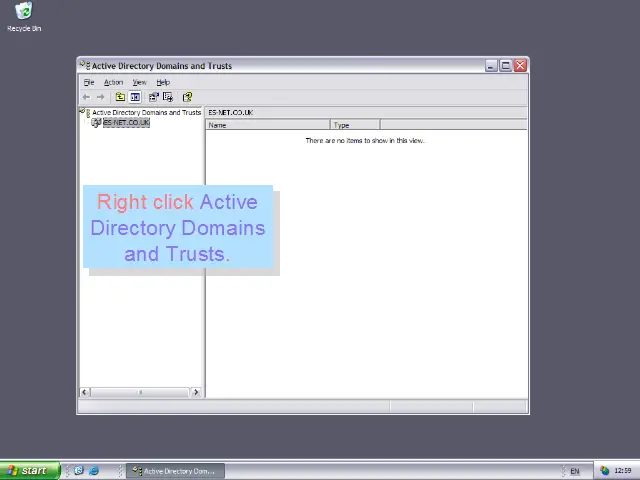The height and width of the screenshot is (480, 640).
Task: Open the Help menu
Action: click(x=163, y=82)
